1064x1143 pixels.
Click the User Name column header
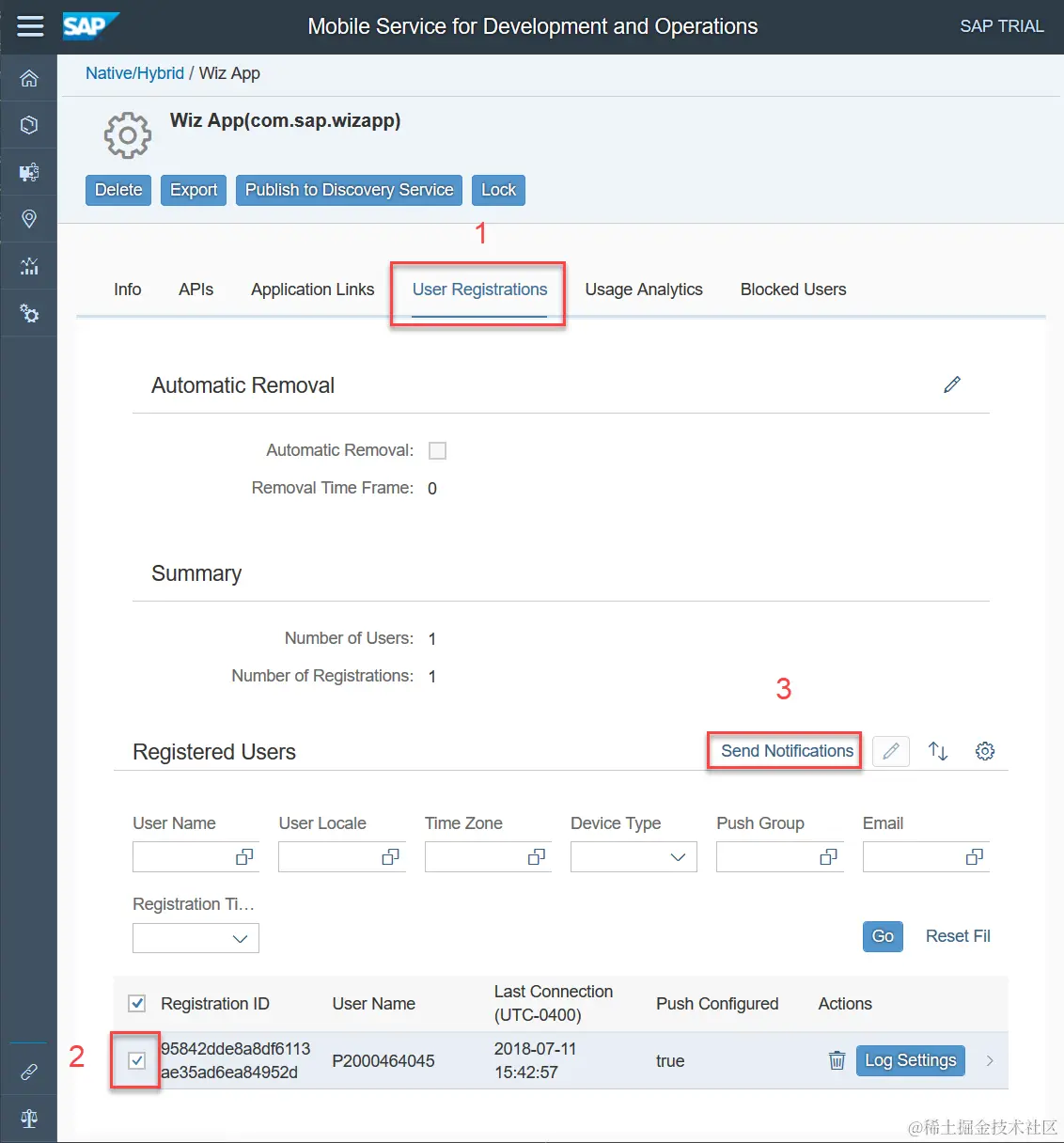tap(373, 1004)
